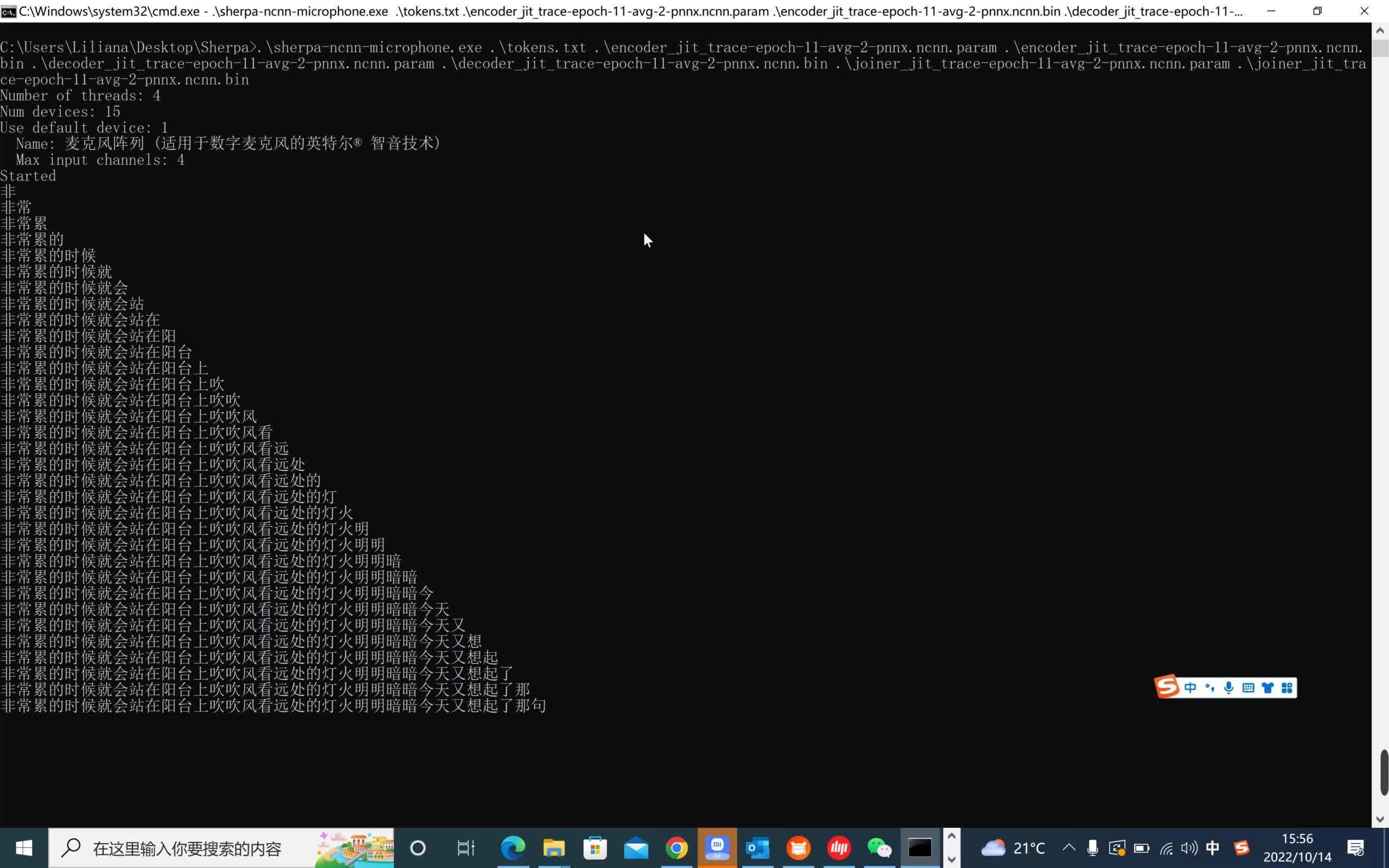
Task: Open WeChat from the taskbar
Action: (879, 848)
